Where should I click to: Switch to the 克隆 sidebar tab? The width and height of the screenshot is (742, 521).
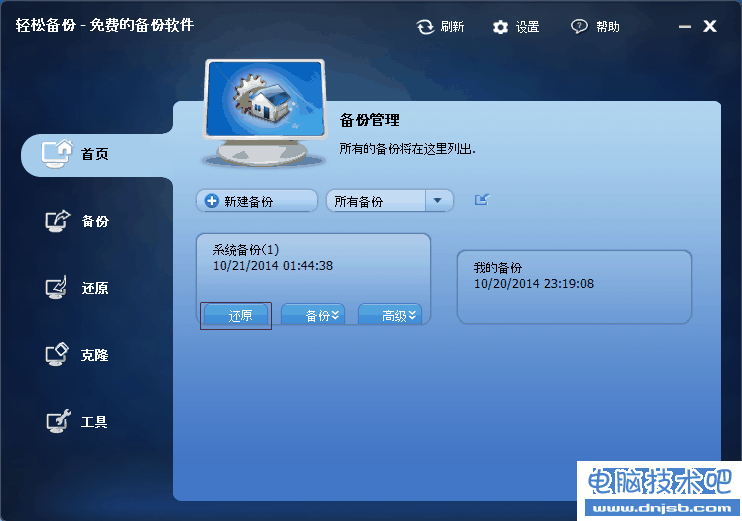click(77, 354)
